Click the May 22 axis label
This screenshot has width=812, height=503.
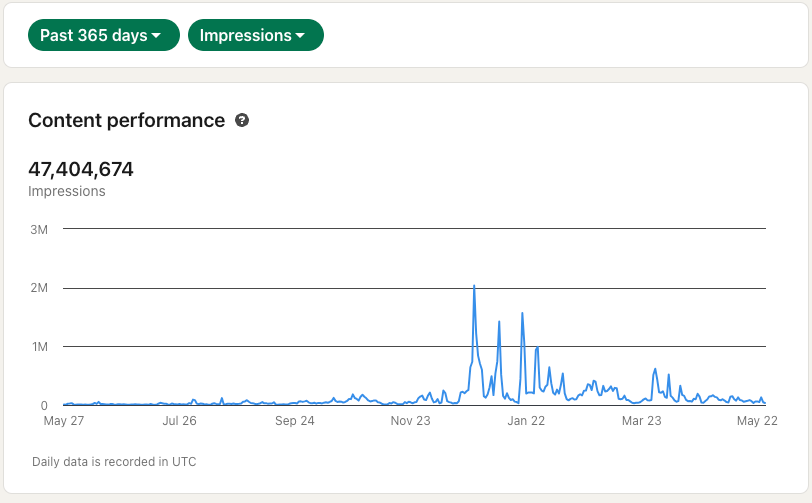click(757, 421)
